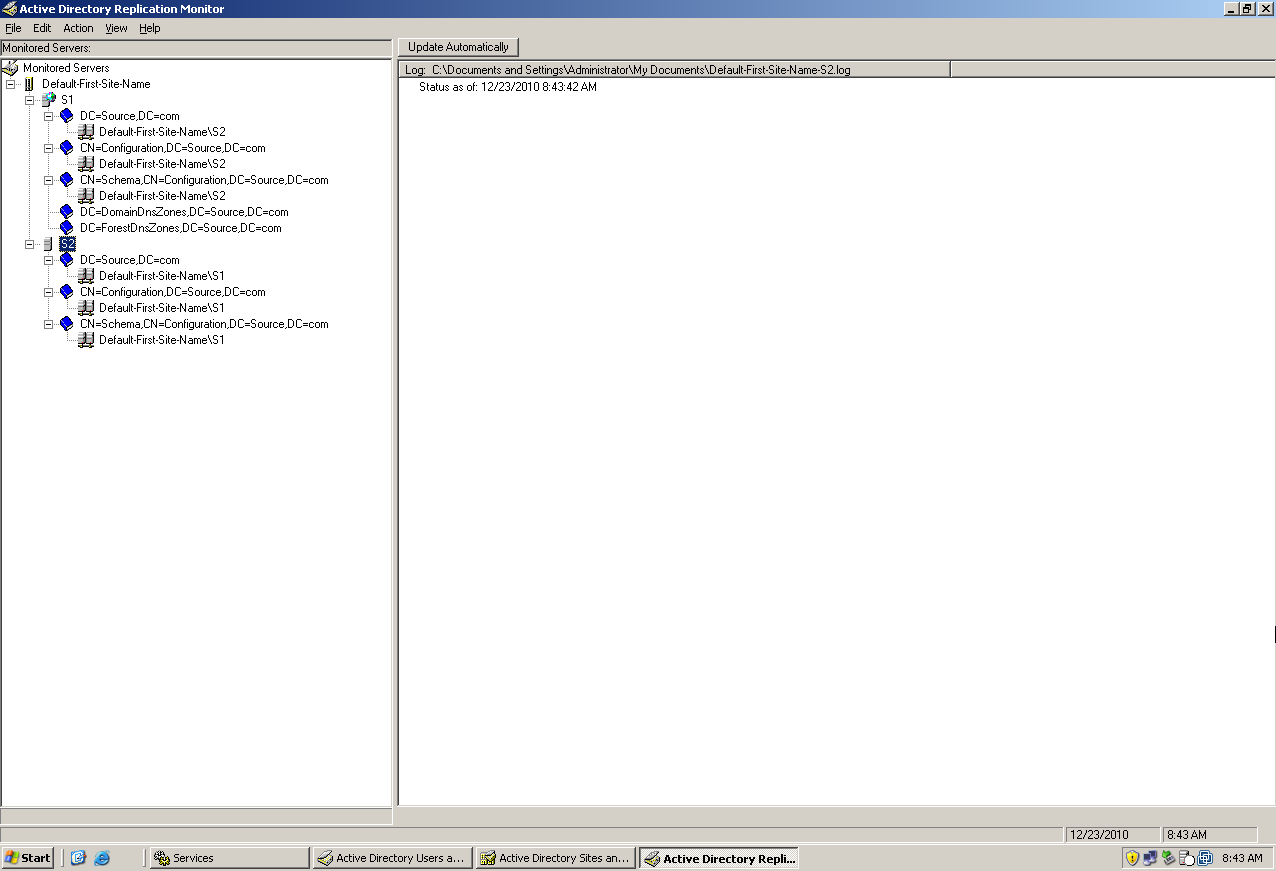Collapse DC=Source,DC=com under S1
The height and width of the screenshot is (871, 1276).
[x=48, y=116]
